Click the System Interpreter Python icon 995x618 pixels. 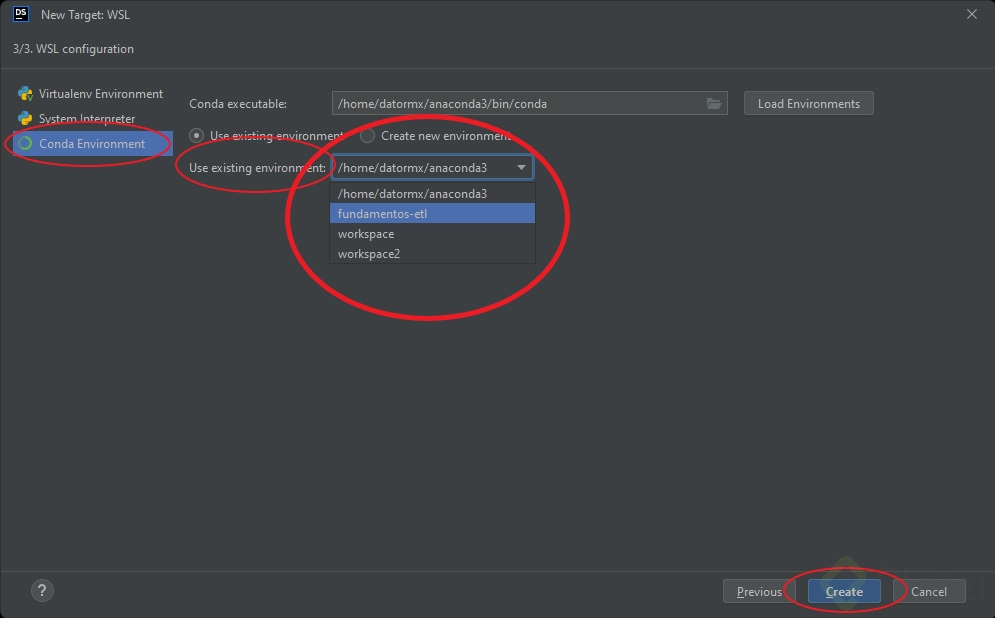coord(25,119)
